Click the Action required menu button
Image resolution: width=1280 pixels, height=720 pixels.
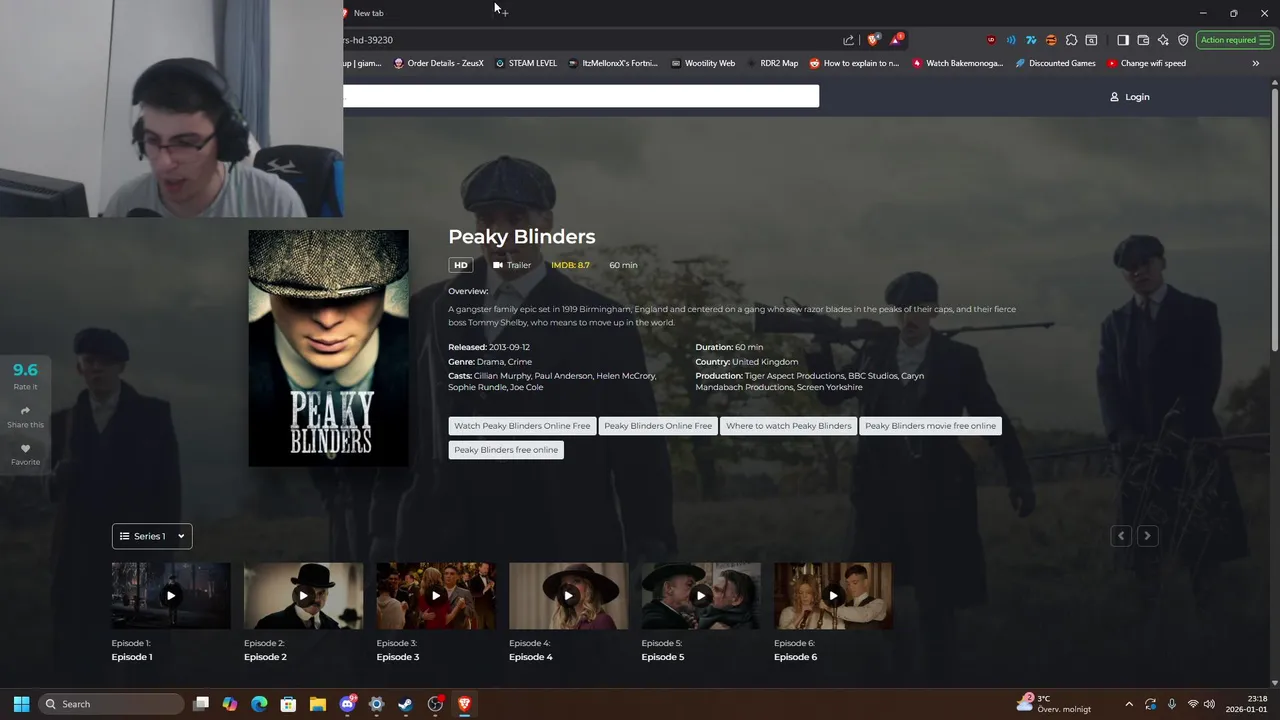[1235, 40]
